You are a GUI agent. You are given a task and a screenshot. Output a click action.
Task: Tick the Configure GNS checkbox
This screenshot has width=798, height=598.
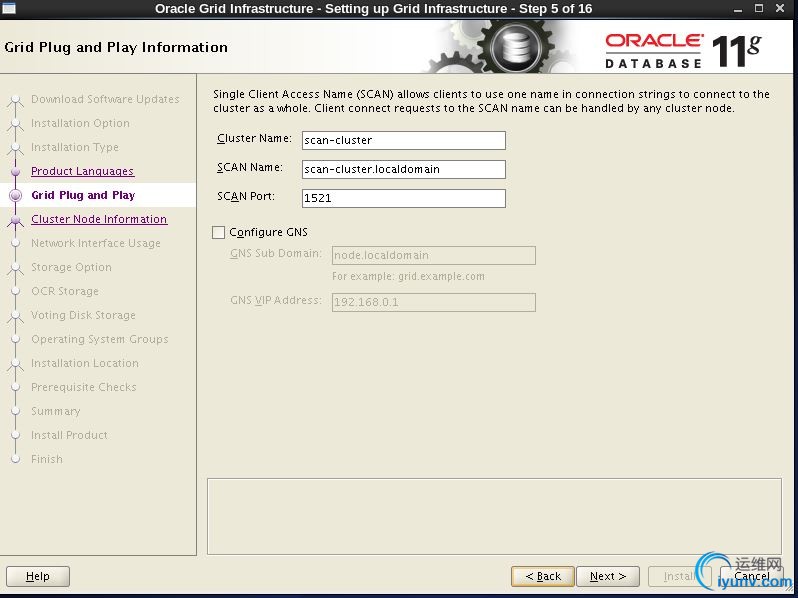218,233
